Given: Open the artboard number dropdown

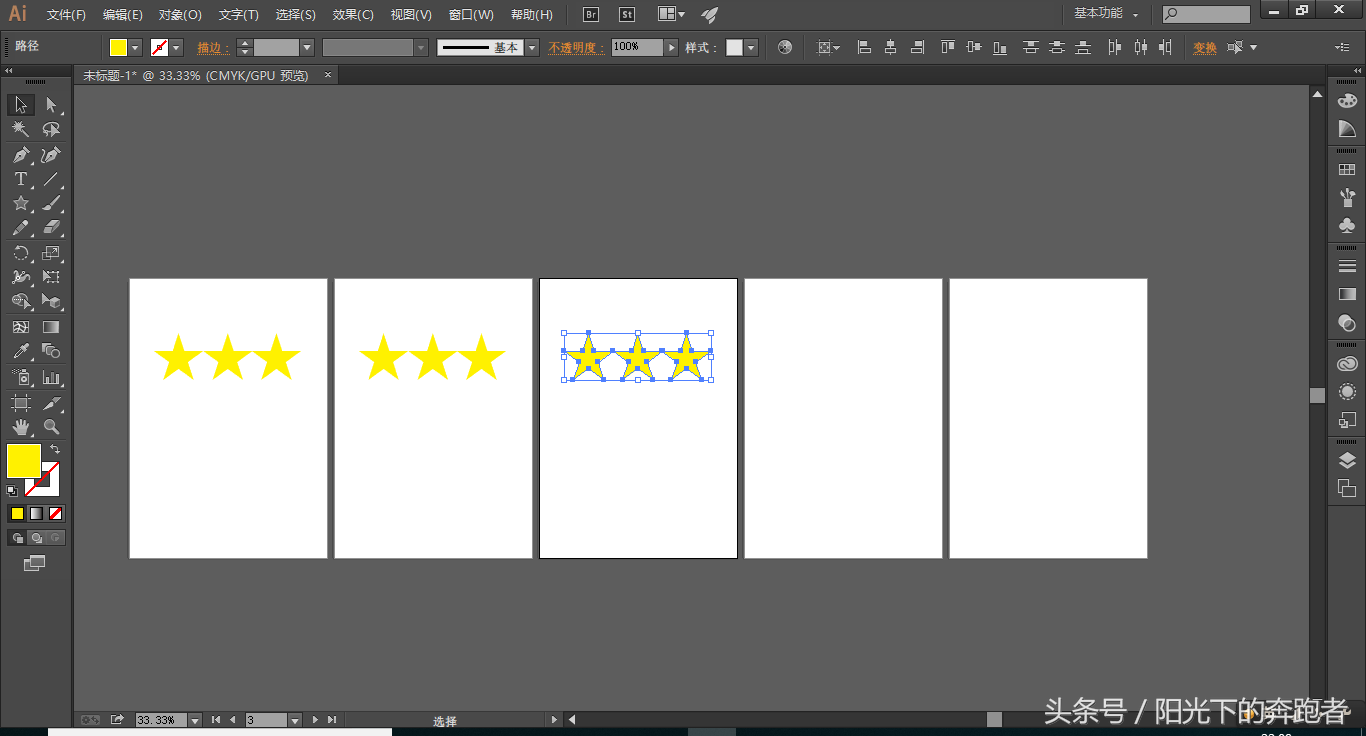Looking at the screenshot, I should 294,720.
